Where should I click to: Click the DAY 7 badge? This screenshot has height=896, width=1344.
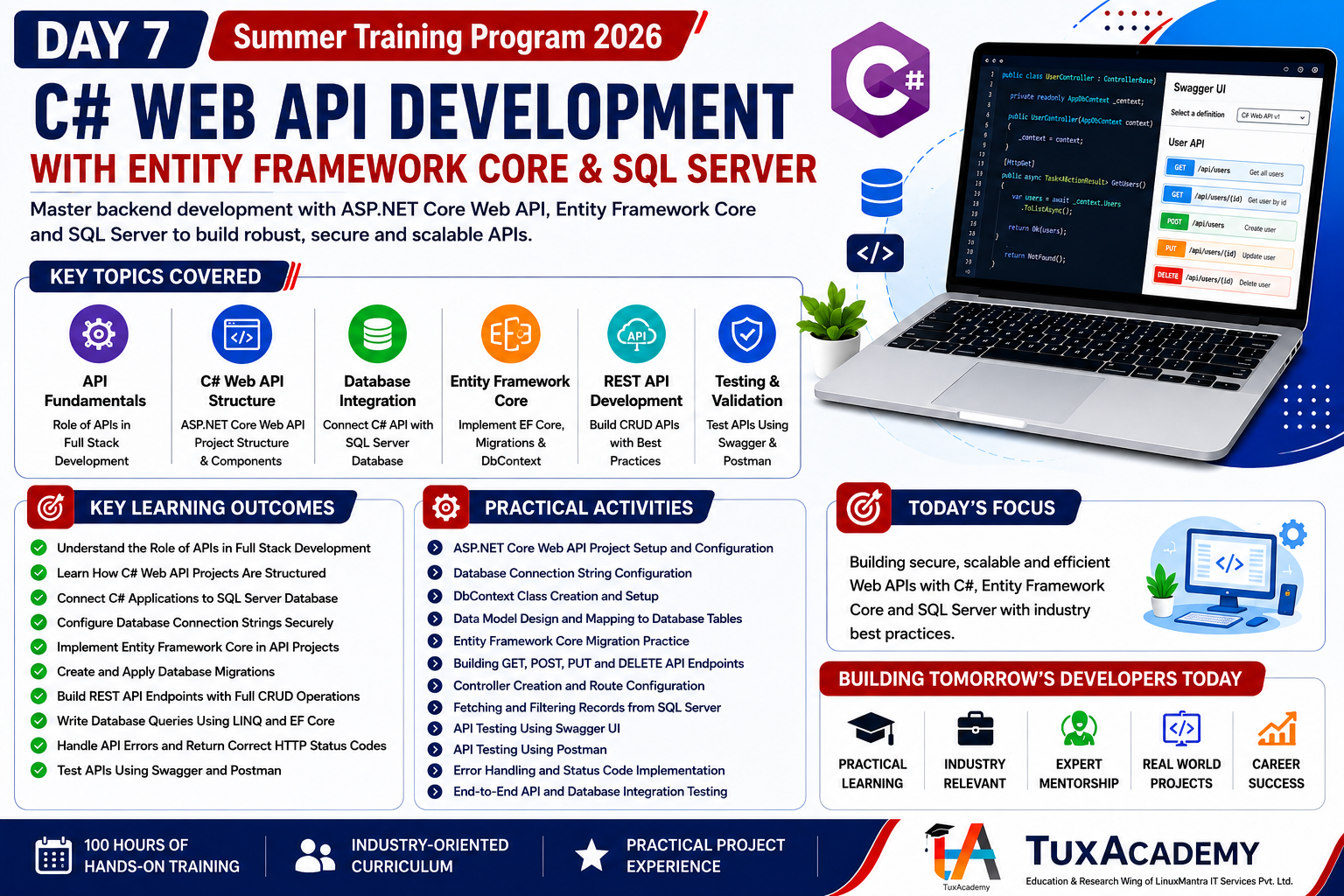click(110, 40)
